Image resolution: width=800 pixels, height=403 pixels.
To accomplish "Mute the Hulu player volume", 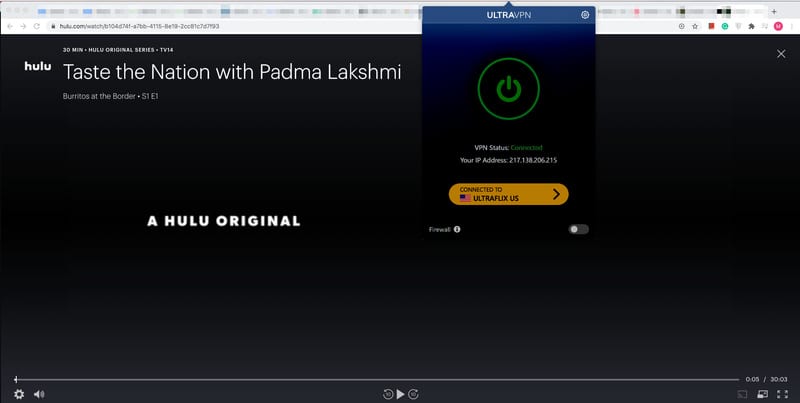I will 39,394.
